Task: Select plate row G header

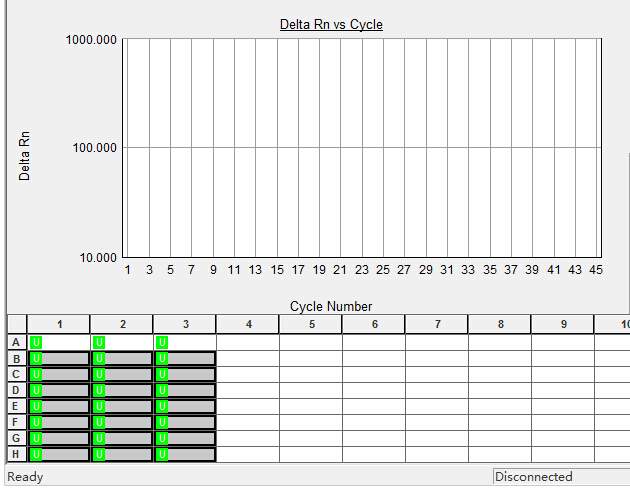Action: coord(17,438)
